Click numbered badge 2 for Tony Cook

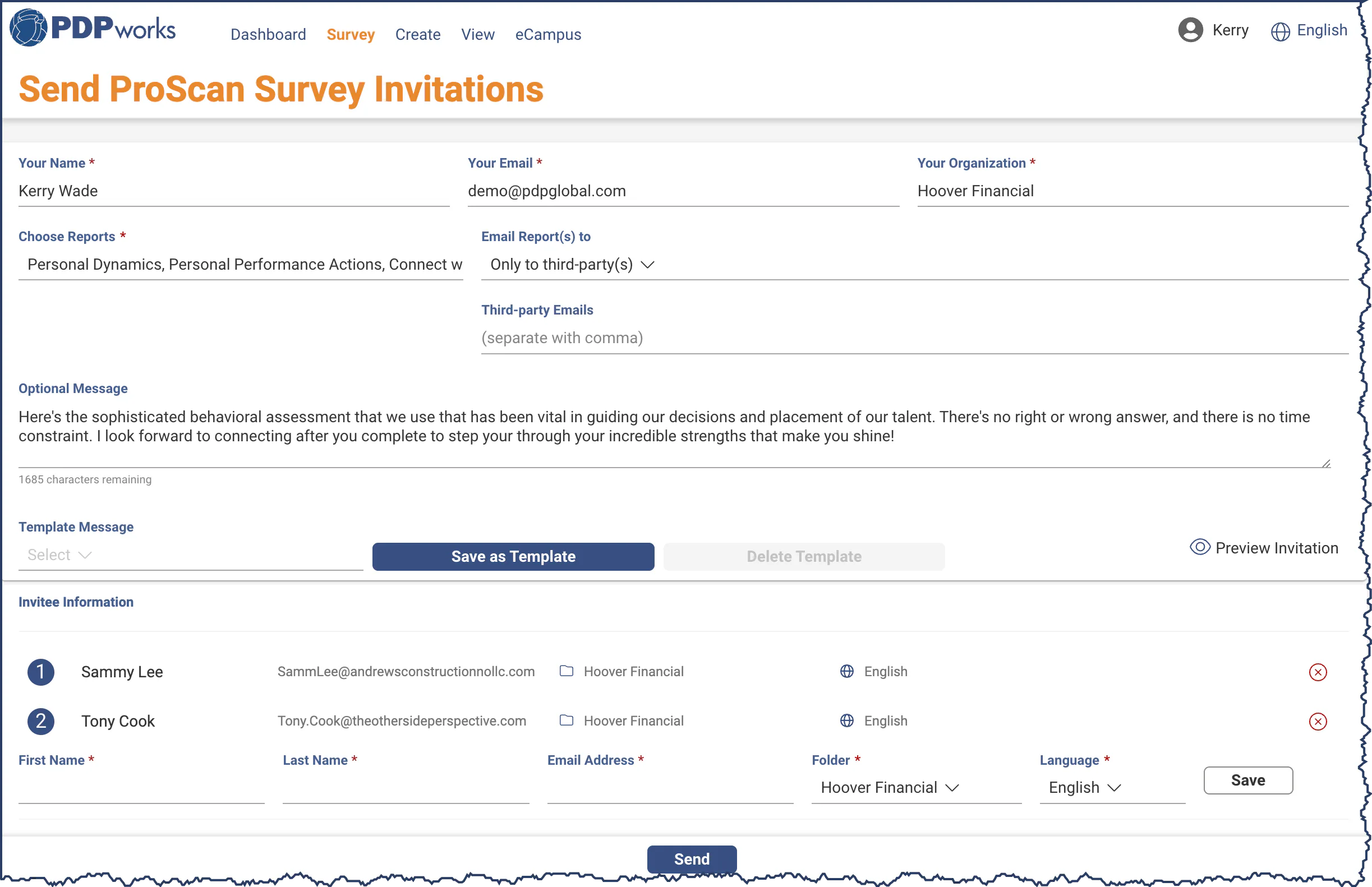pos(41,722)
